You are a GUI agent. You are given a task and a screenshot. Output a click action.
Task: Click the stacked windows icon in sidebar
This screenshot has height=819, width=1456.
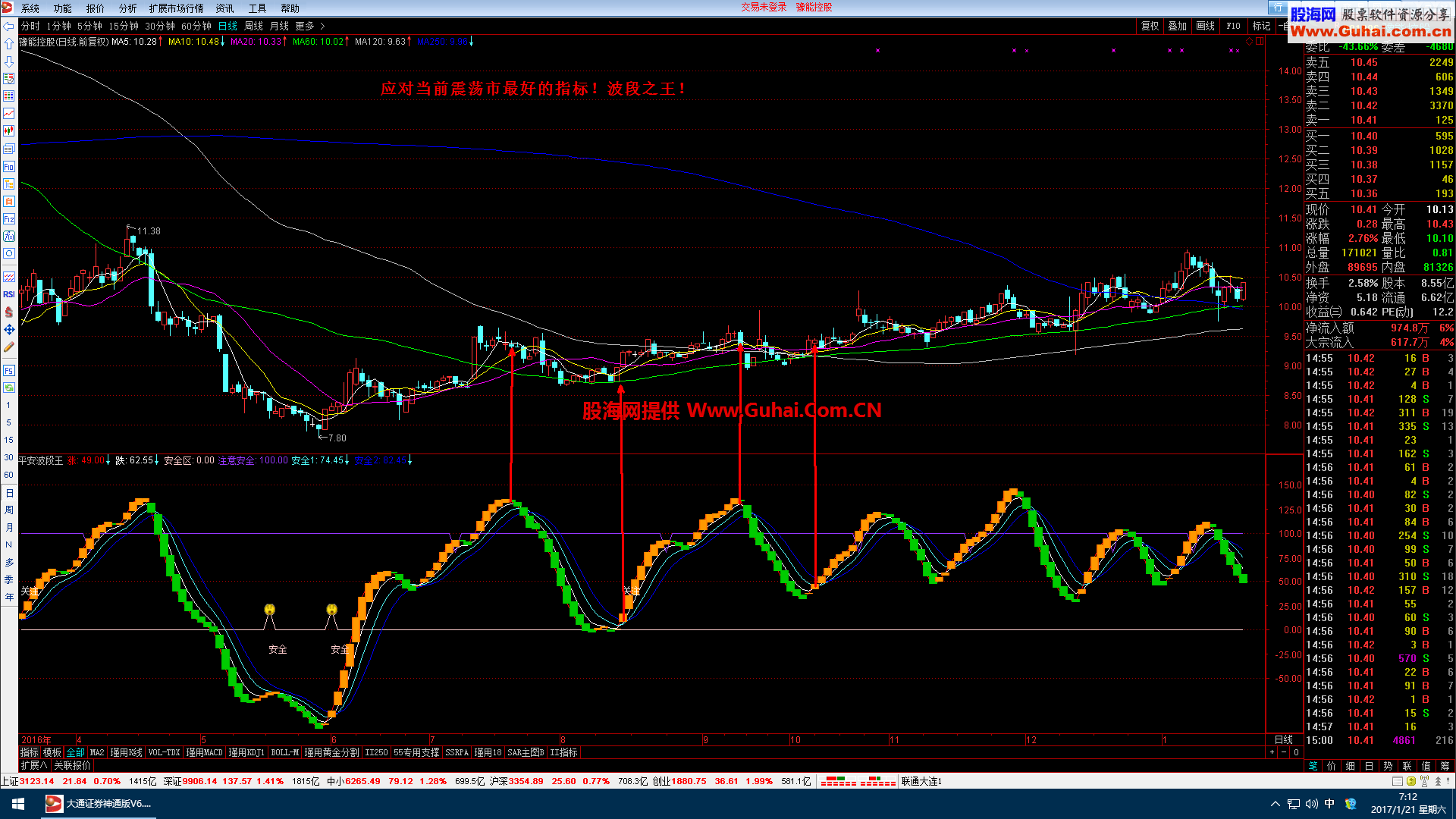tap(8, 149)
